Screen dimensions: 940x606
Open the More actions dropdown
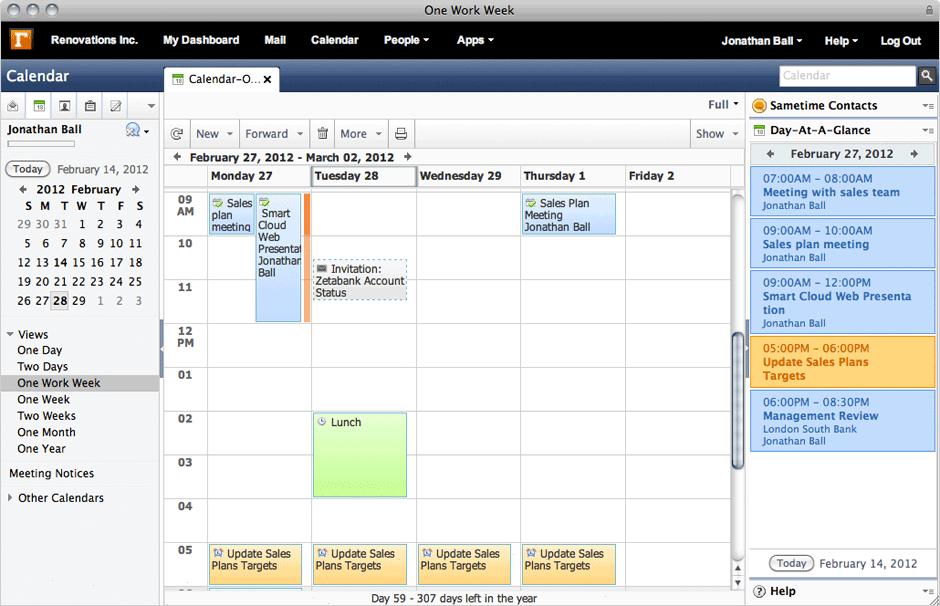(361, 134)
